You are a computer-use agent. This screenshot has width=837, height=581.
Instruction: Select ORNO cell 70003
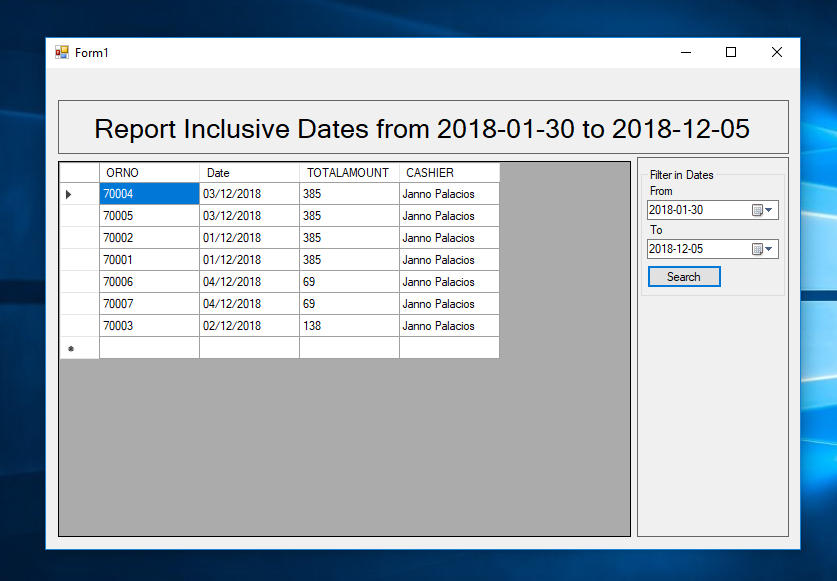(x=149, y=325)
